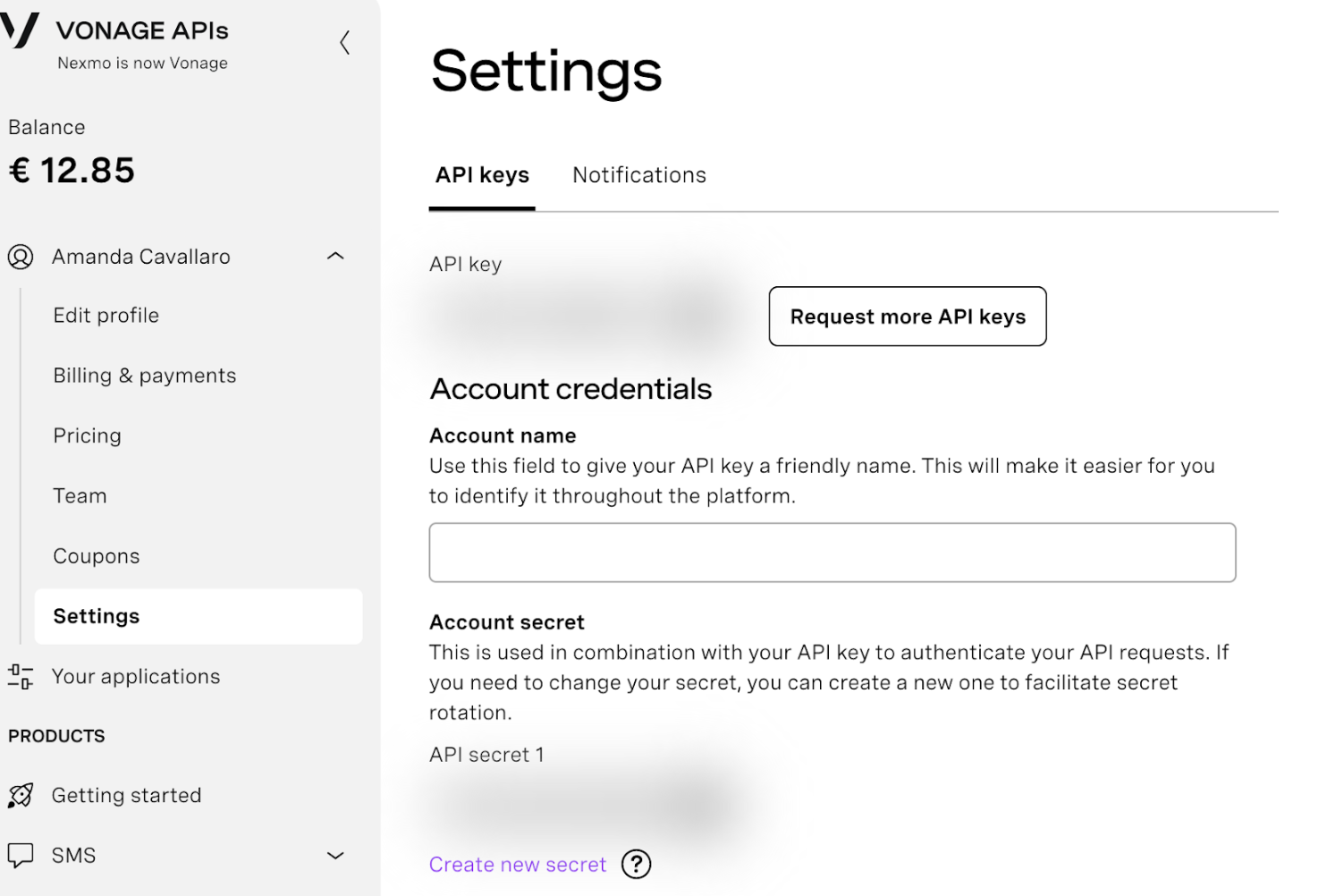Click the Account credentials heading
The image size is (1327, 896).
(571, 389)
